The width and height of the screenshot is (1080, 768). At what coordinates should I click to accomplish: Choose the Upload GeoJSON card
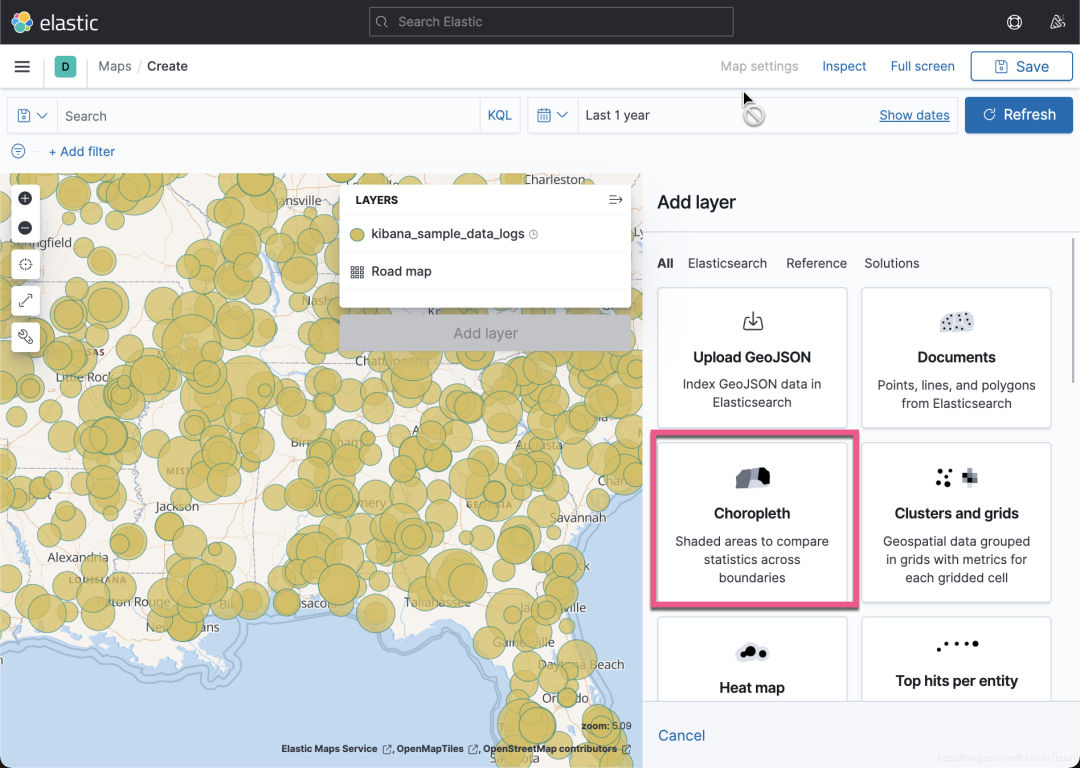pos(752,357)
